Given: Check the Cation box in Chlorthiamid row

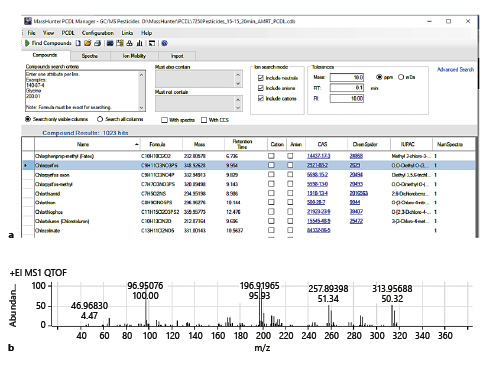Looking at the screenshot, I should [271, 193].
